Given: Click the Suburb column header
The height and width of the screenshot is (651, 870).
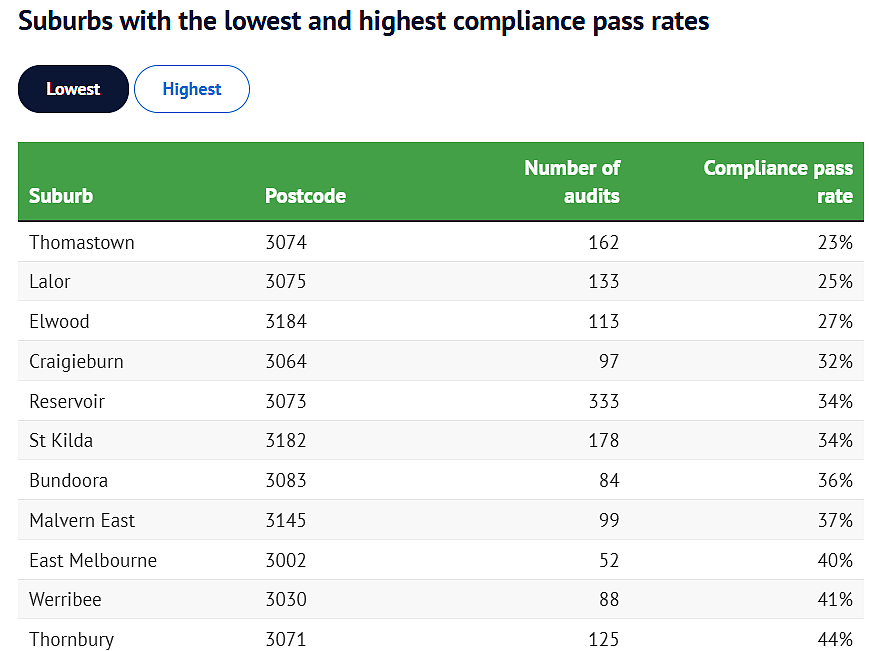Looking at the screenshot, I should click(x=61, y=196).
